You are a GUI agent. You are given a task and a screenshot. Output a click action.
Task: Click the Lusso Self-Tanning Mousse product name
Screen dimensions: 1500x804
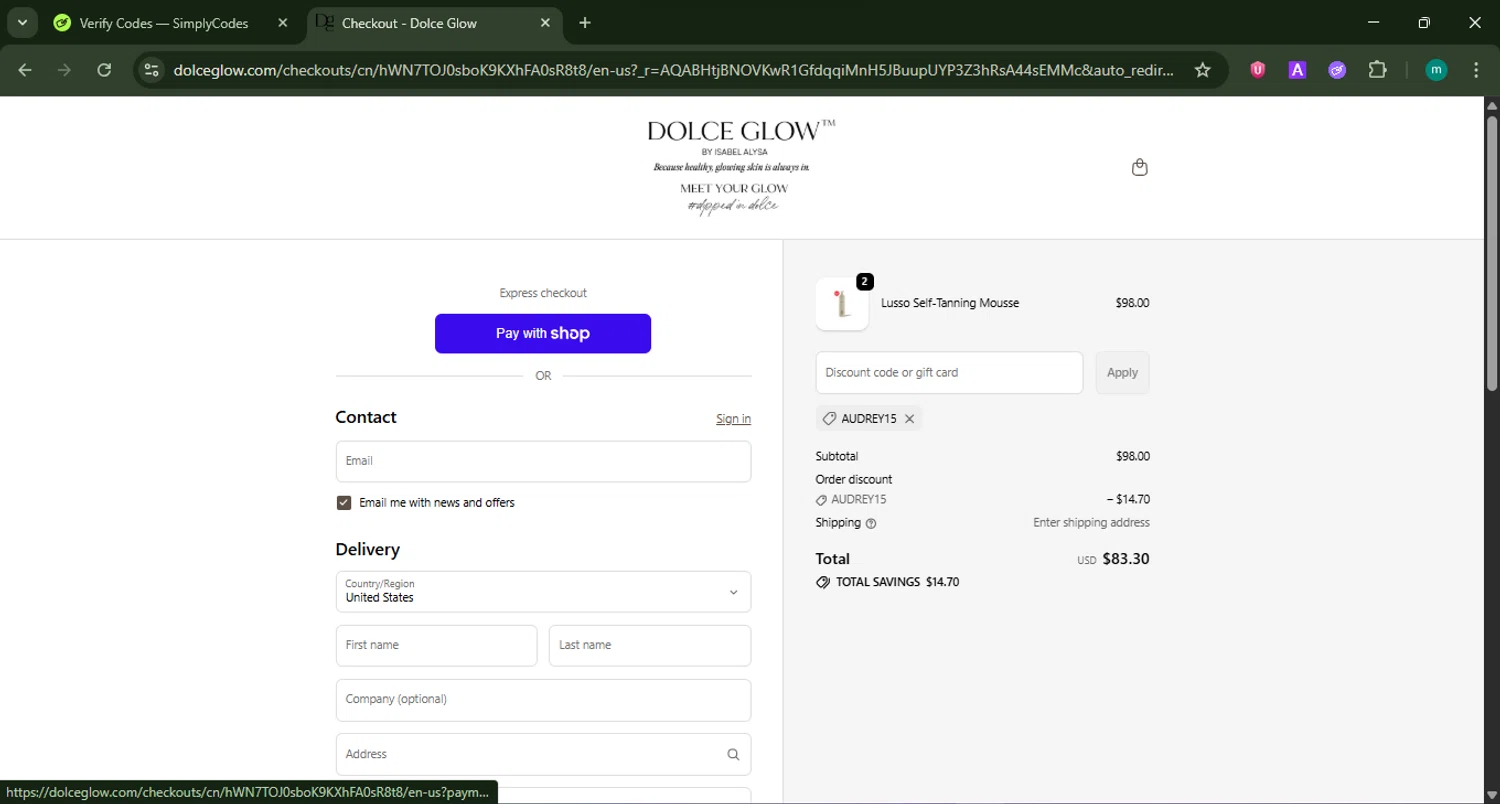pos(950,303)
